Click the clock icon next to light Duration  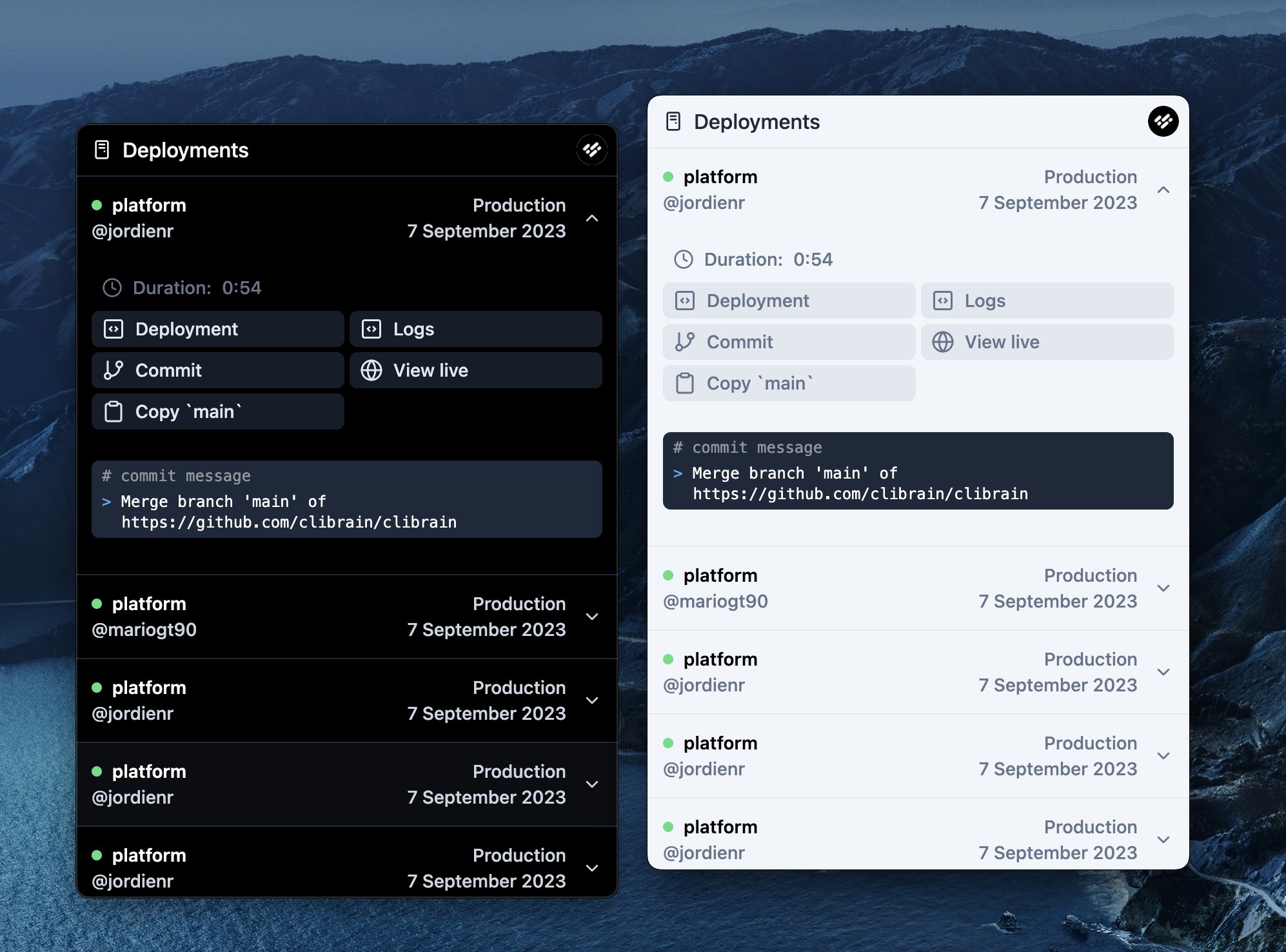coord(683,259)
